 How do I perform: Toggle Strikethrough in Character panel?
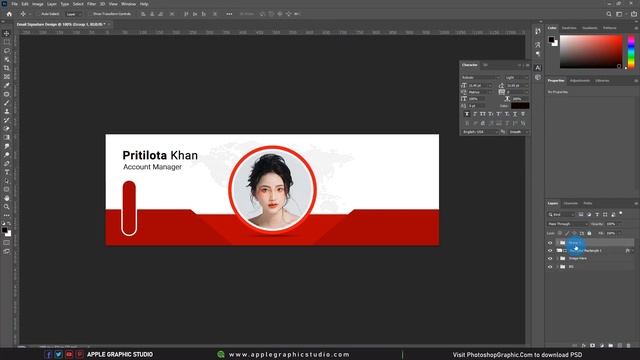click(x=523, y=114)
